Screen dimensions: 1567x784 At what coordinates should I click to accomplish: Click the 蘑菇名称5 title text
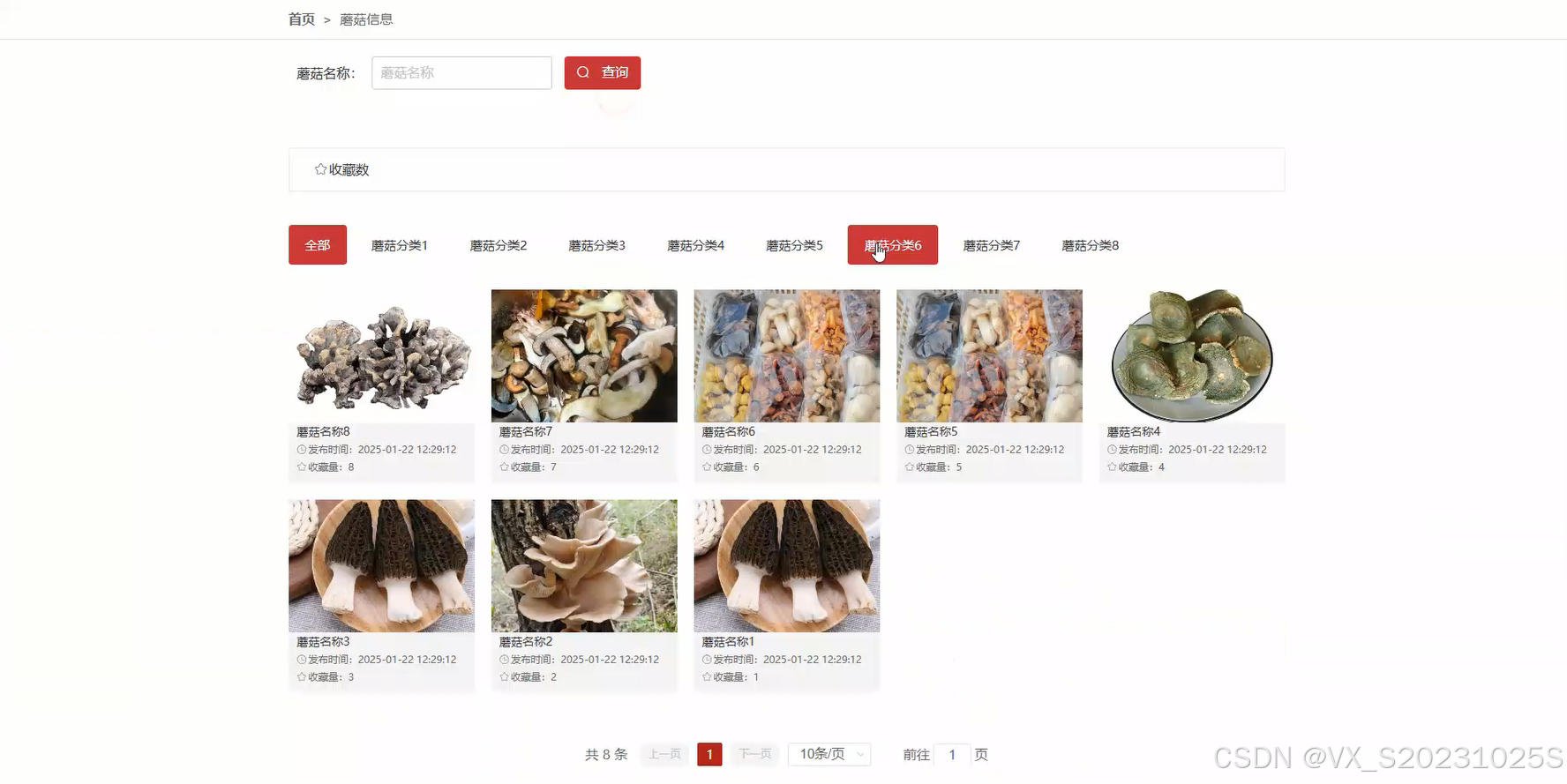[x=931, y=432]
